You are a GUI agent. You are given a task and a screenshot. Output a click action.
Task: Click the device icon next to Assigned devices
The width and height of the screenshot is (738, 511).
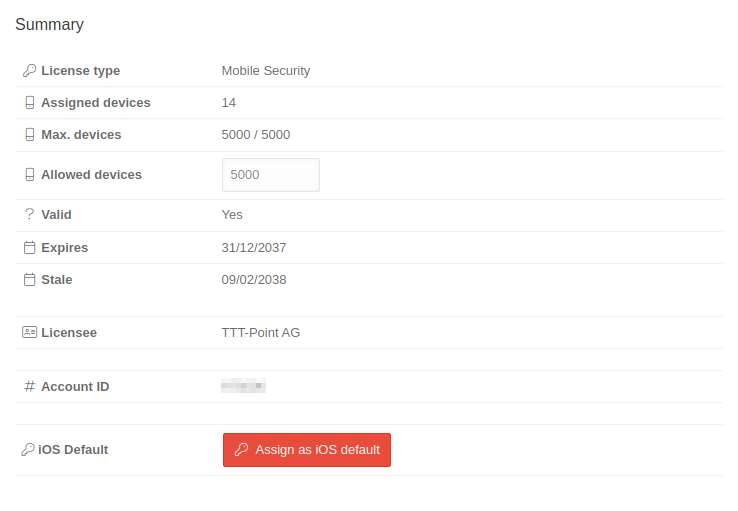coord(29,103)
